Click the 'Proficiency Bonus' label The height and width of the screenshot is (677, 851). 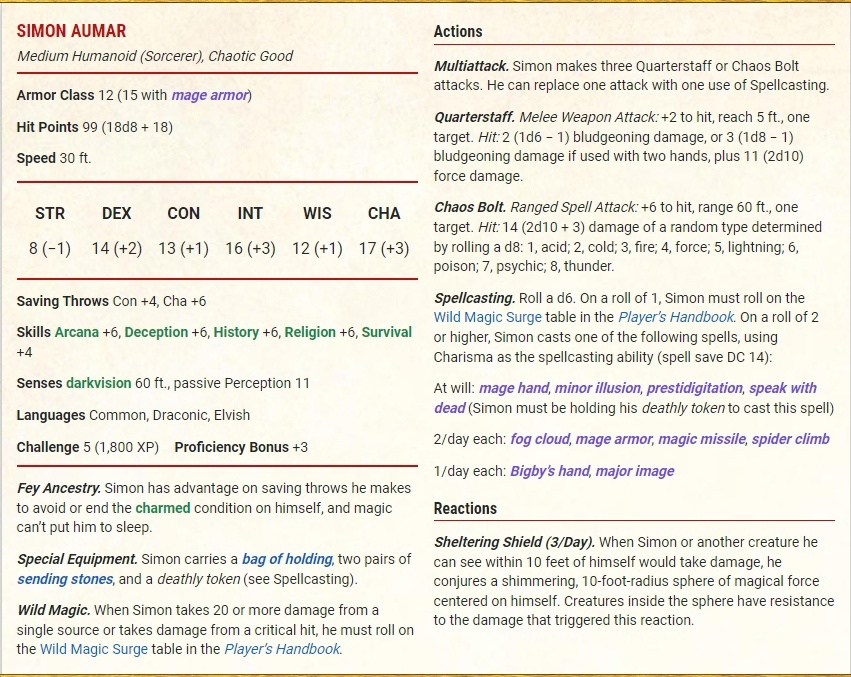tap(232, 447)
